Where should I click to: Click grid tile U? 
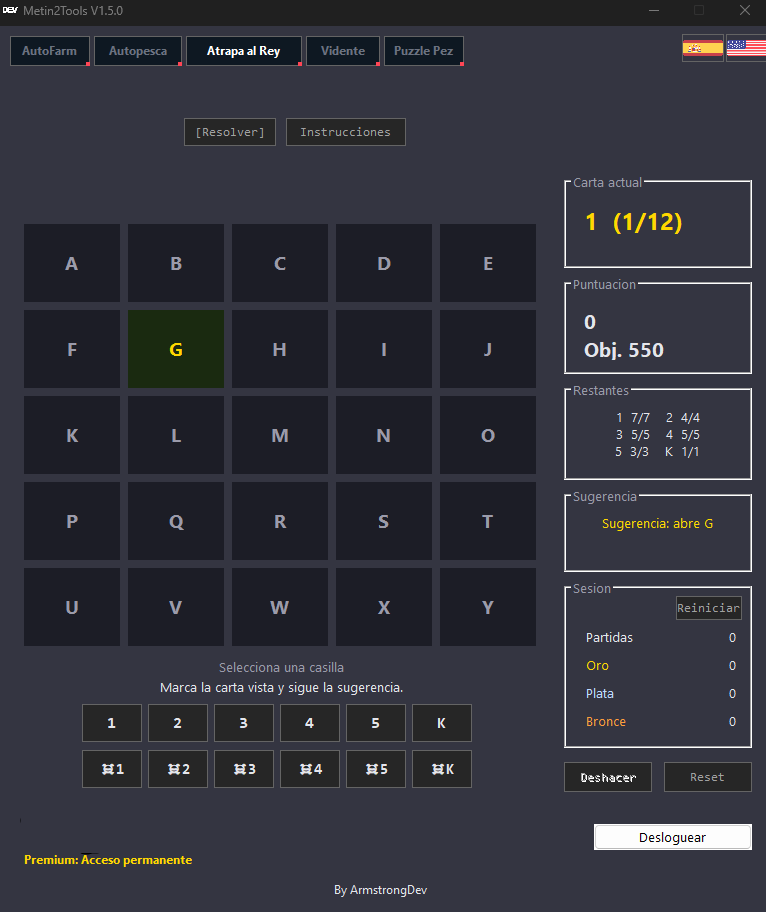click(72, 607)
